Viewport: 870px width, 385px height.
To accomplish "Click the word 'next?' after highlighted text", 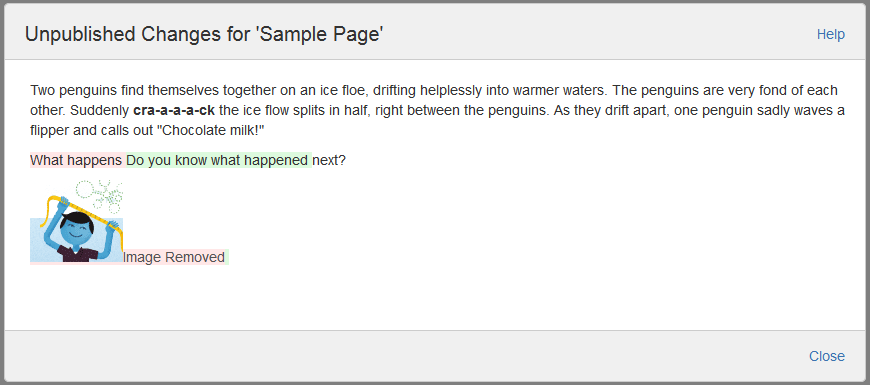I will 329,160.
